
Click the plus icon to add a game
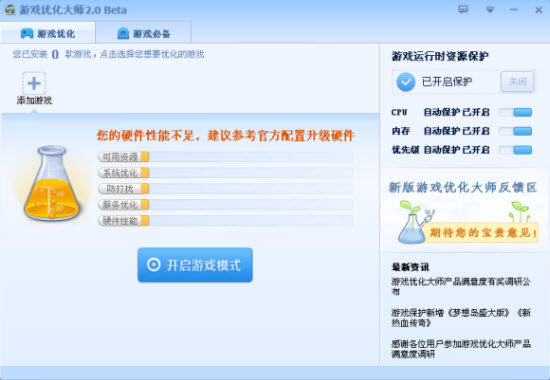[x=34, y=83]
